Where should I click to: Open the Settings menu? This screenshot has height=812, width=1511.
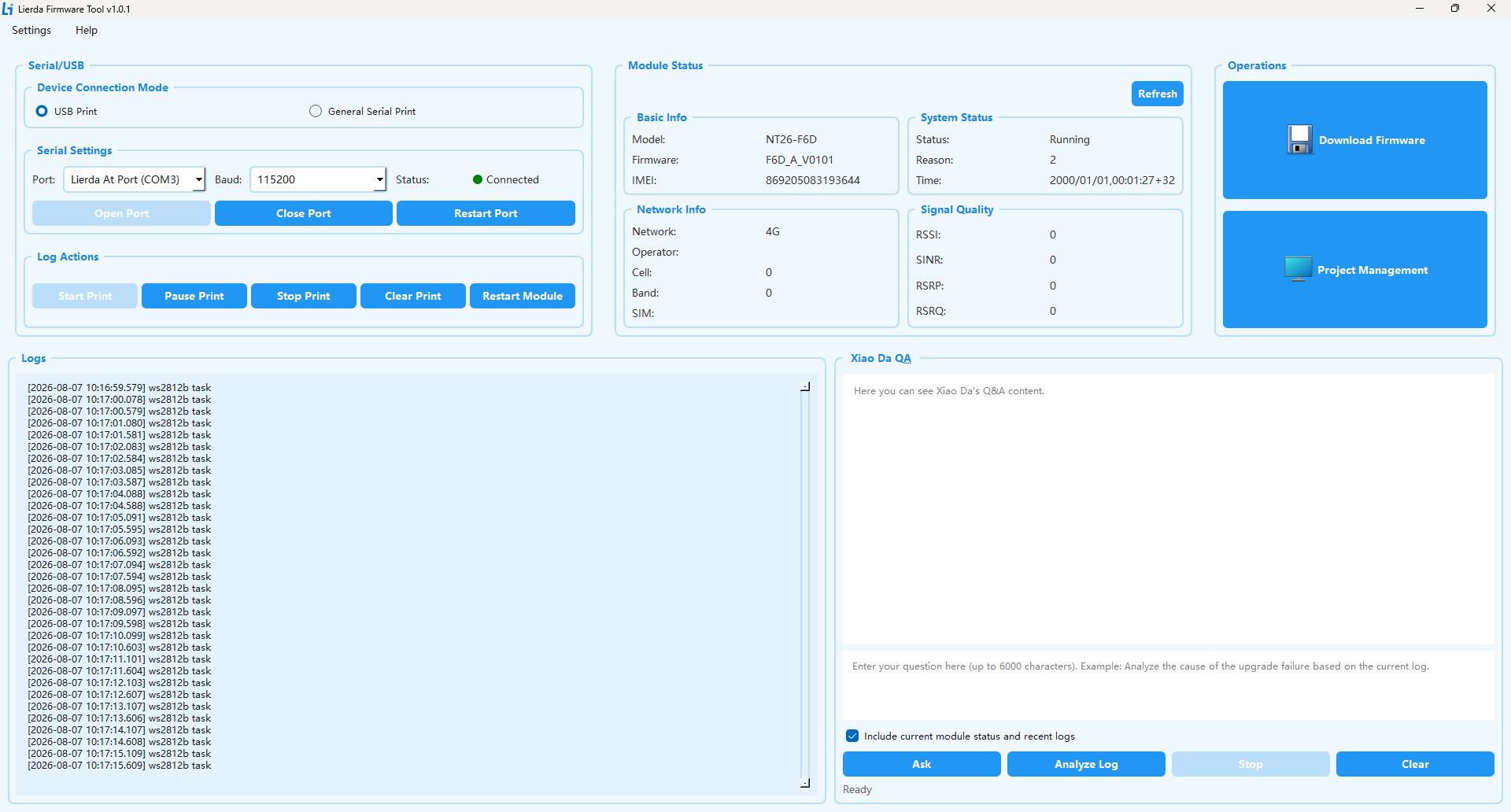tap(31, 30)
